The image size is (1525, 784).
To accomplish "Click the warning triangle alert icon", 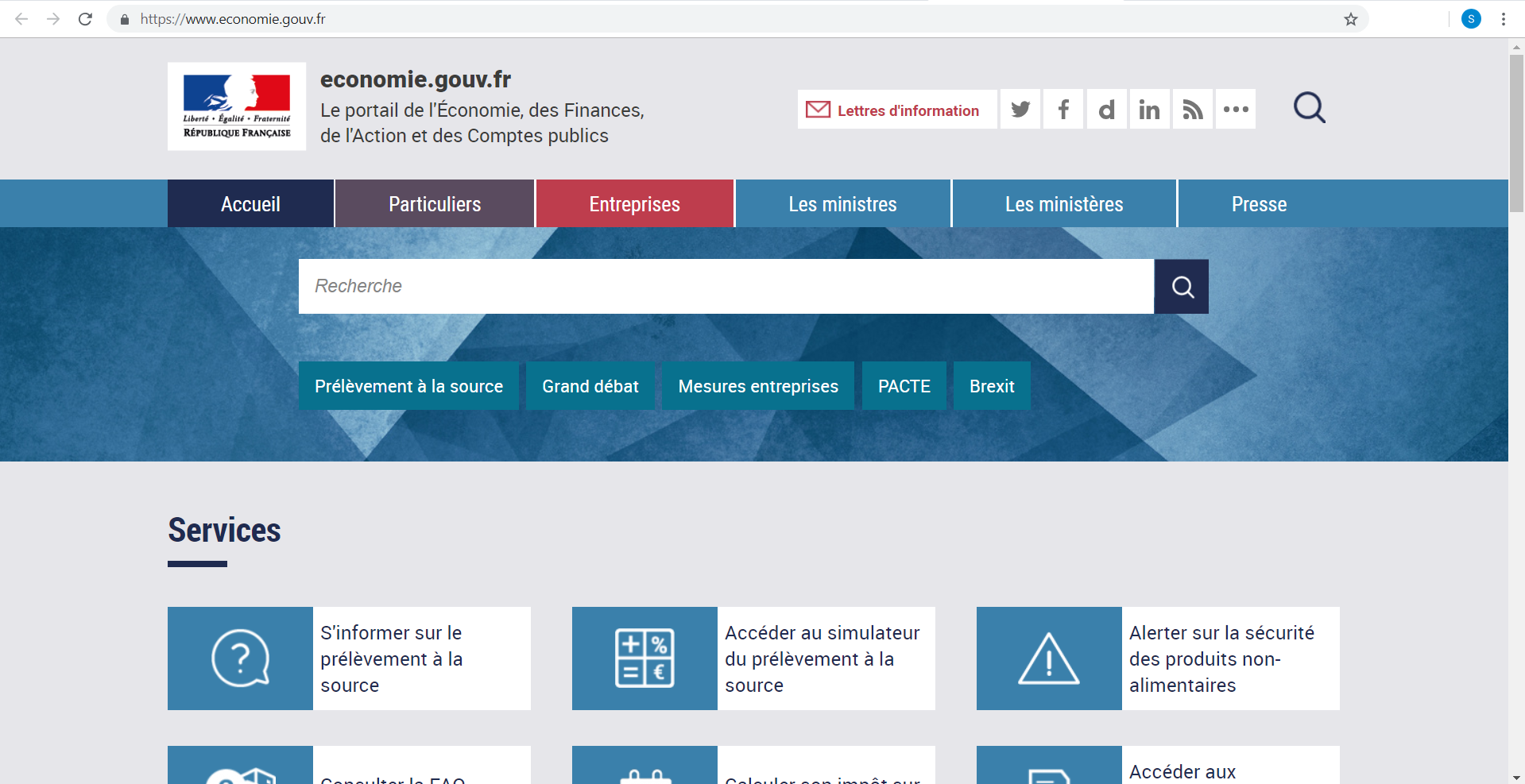I will pos(1049,658).
